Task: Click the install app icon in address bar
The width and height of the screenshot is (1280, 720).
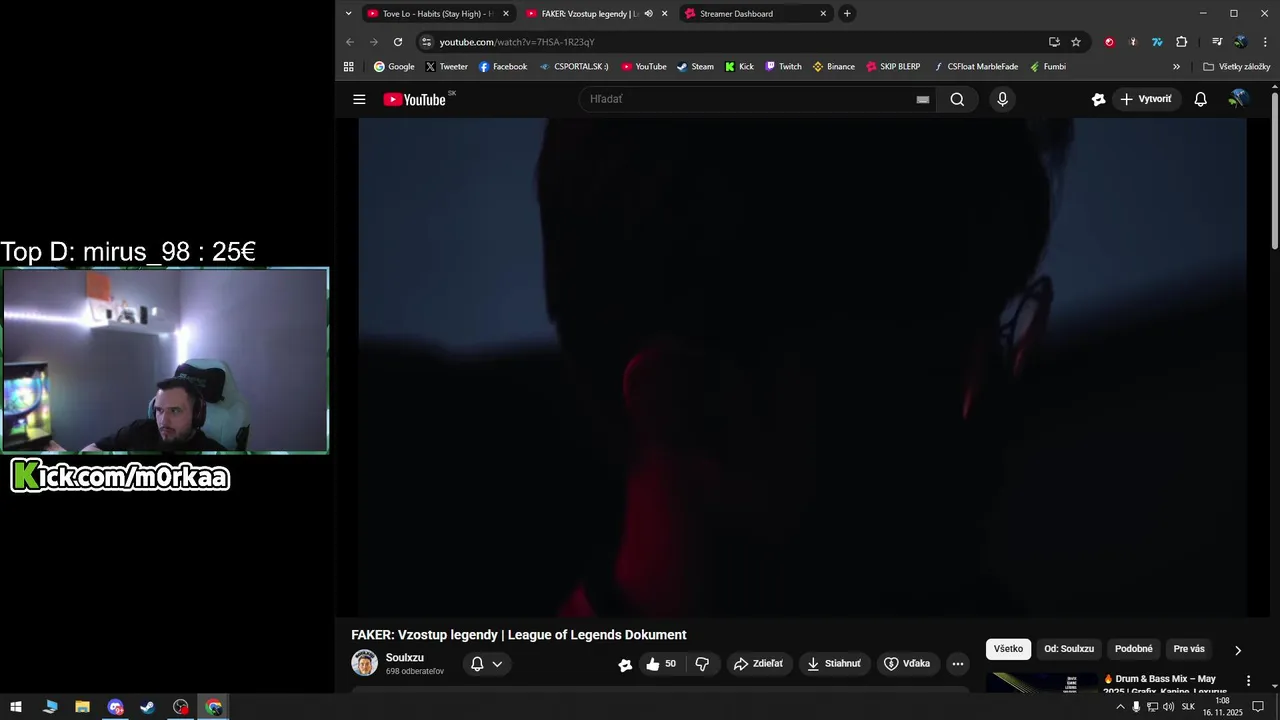Action: (1054, 42)
